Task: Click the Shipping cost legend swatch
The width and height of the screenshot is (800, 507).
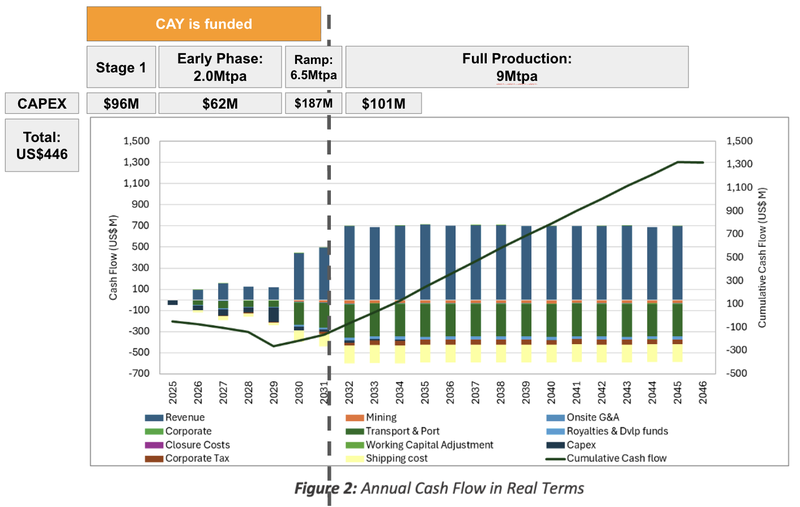Action: point(354,459)
